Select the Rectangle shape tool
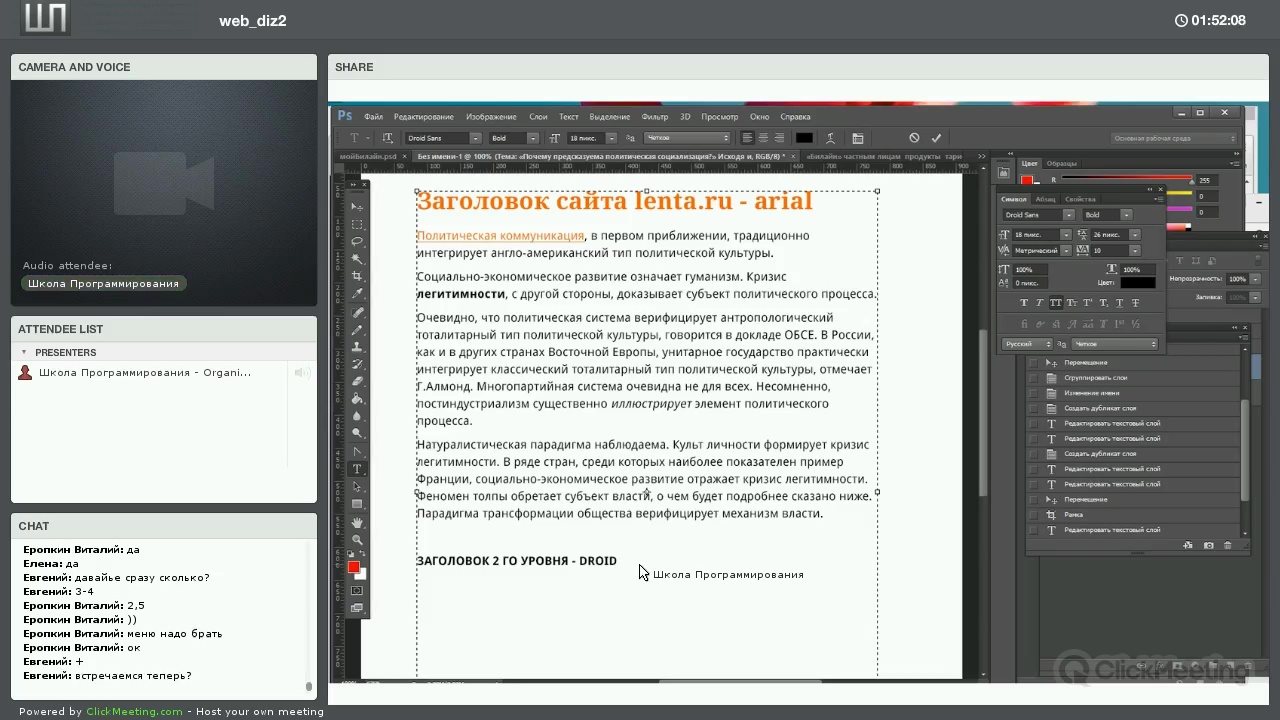This screenshot has height=720, width=1280. pyautogui.click(x=357, y=504)
